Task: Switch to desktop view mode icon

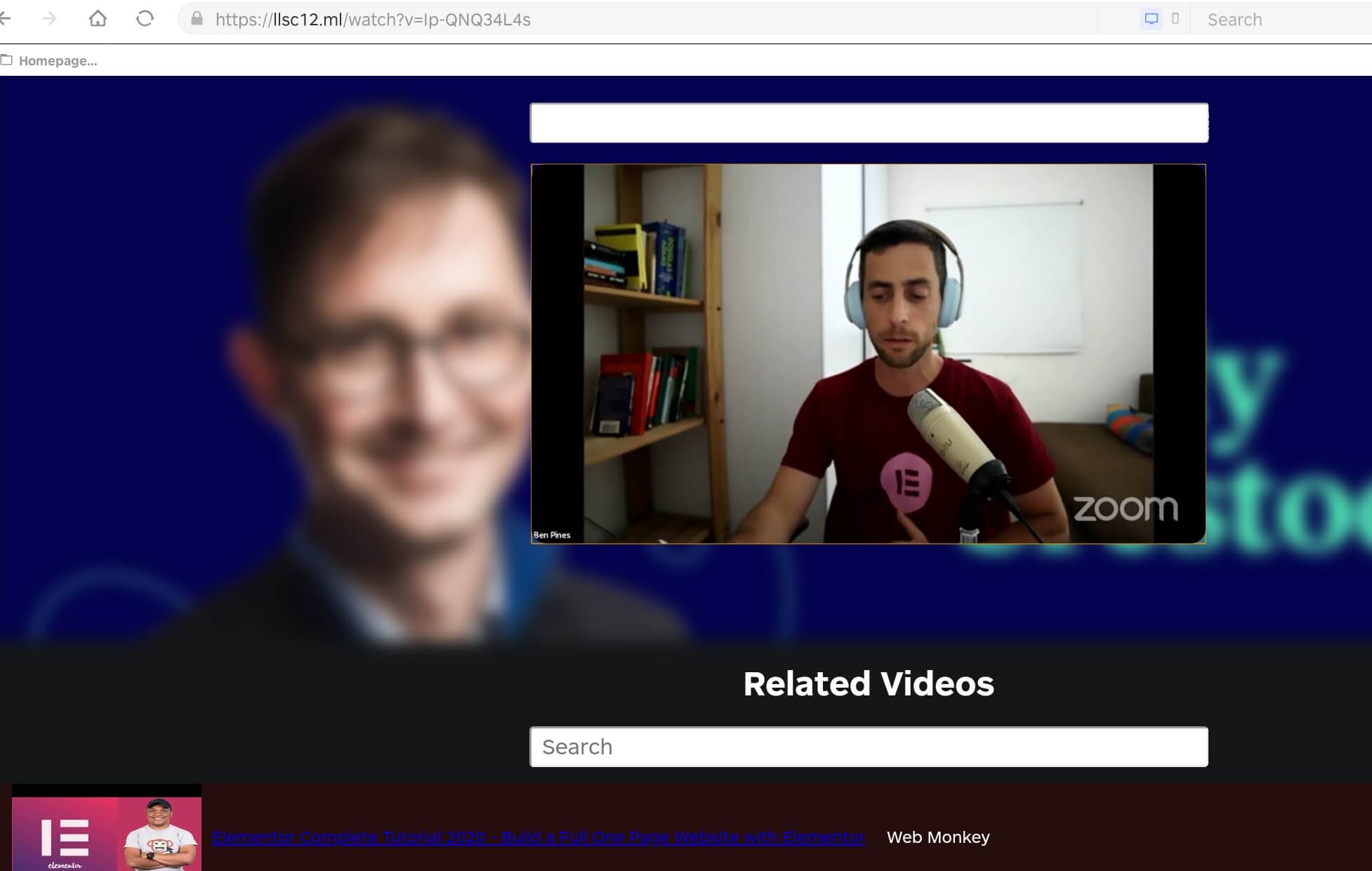Action: 1151,19
